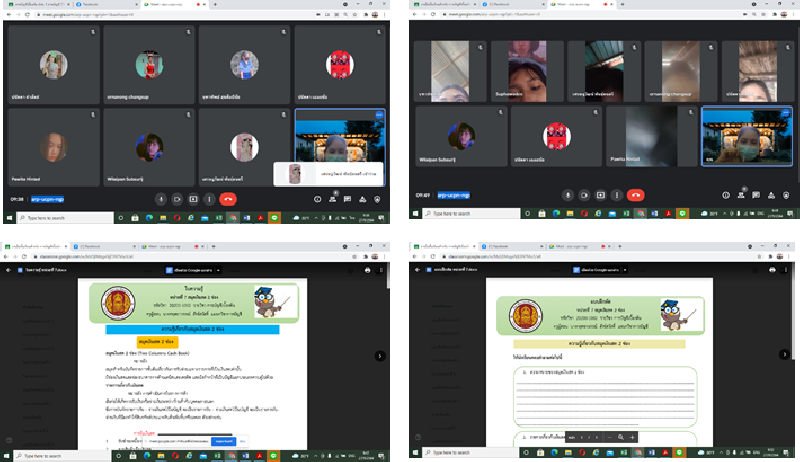
Task: Show participants list in the 09:49 call
Action: tap(740, 195)
